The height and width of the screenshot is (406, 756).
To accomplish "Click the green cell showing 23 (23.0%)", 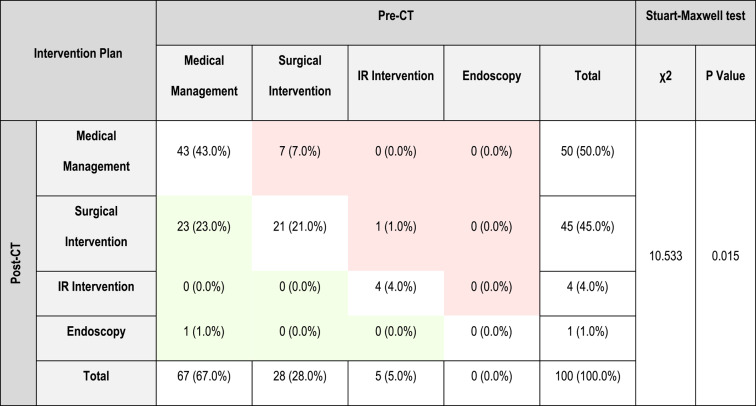I will [x=203, y=227].
